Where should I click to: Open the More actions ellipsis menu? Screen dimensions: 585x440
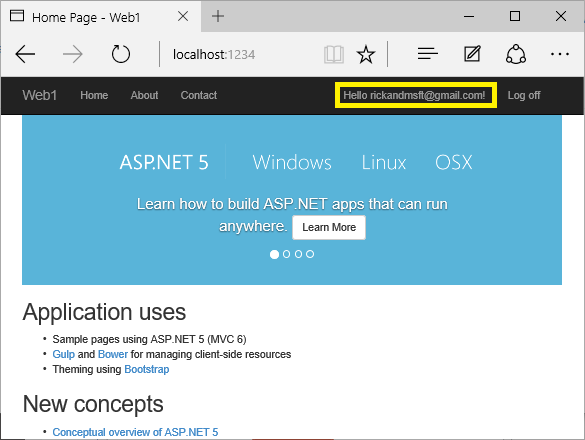pyautogui.click(x=560, y=54)
